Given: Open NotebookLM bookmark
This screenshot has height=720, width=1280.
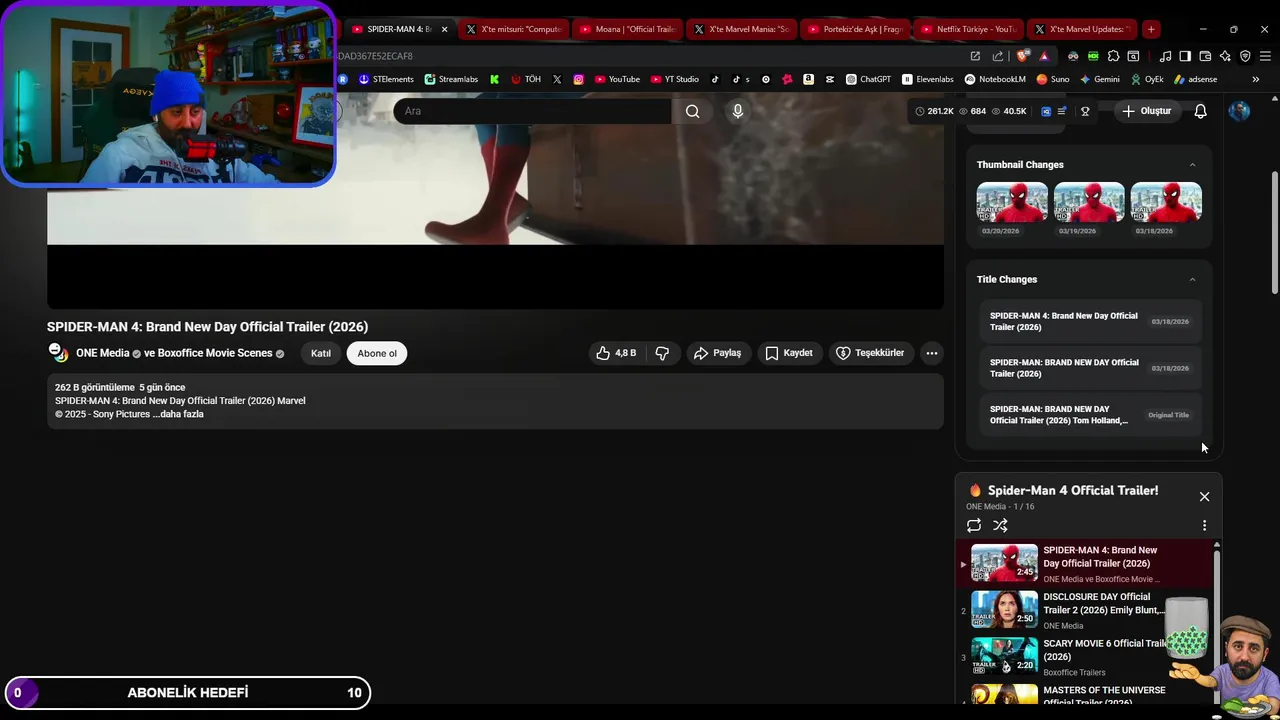Looking at the screenshot, I should [995, 79].
